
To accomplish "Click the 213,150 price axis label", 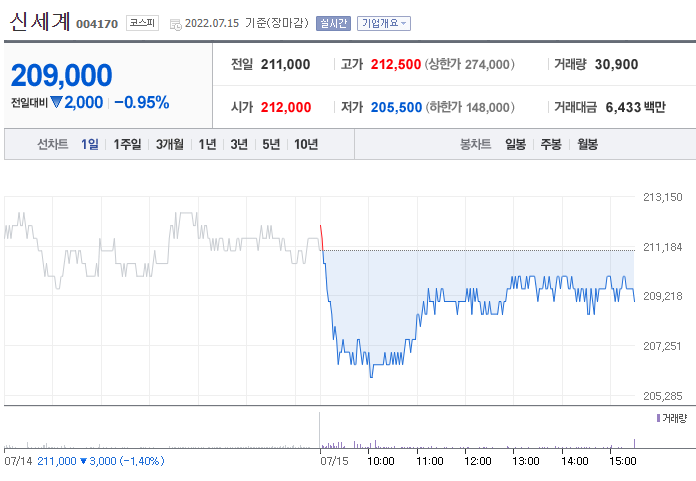I will (x=663, y=197).
